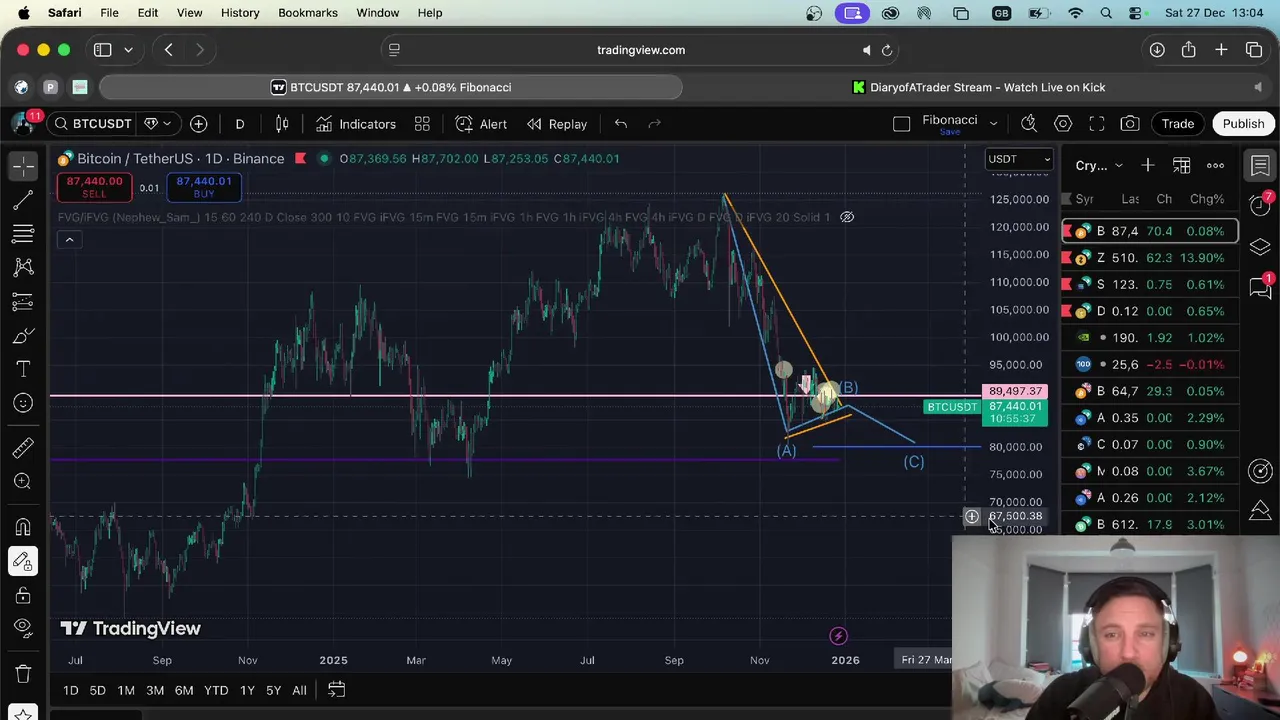Open the user profile avatar menu
The image size is (1280, 720).
(23, 123)
